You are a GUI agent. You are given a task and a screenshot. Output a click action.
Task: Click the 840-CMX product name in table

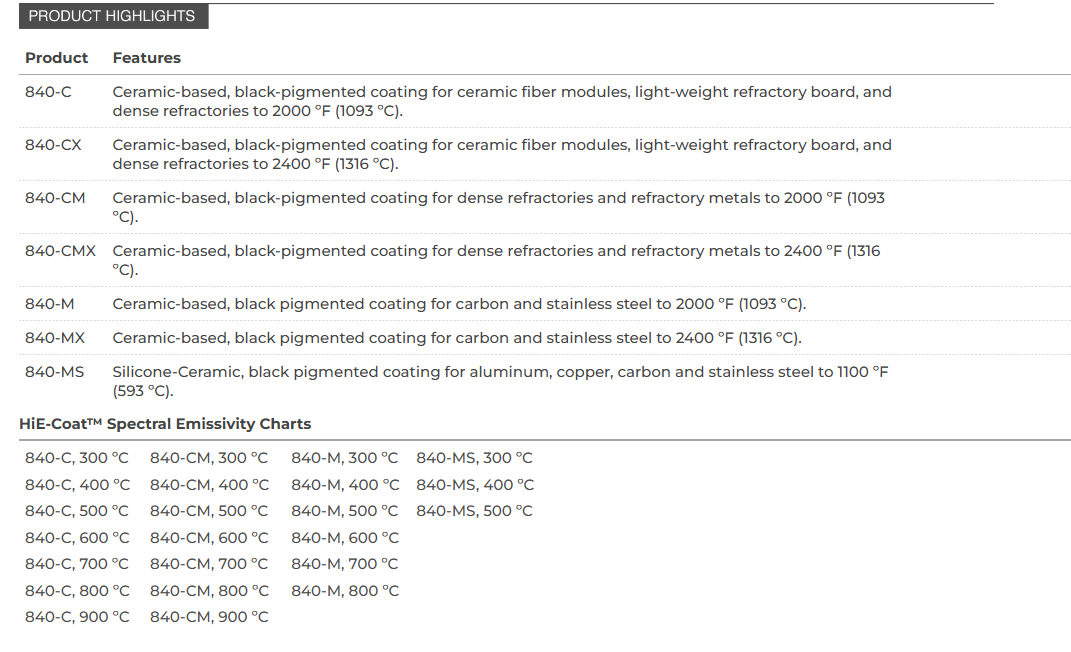click(x=60, y=251)
